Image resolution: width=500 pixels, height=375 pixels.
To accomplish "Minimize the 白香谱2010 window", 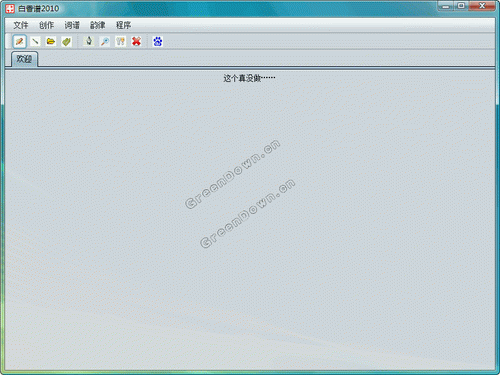I will 446,6.
